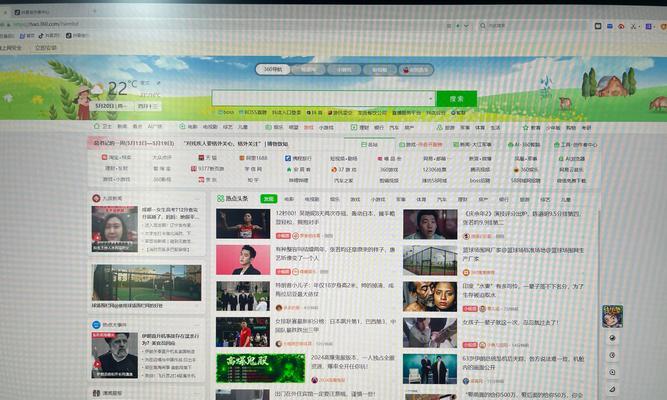Click the blue 热点大事件 section icon
This screenshot has width=667, height=400.
coord(96,325)
